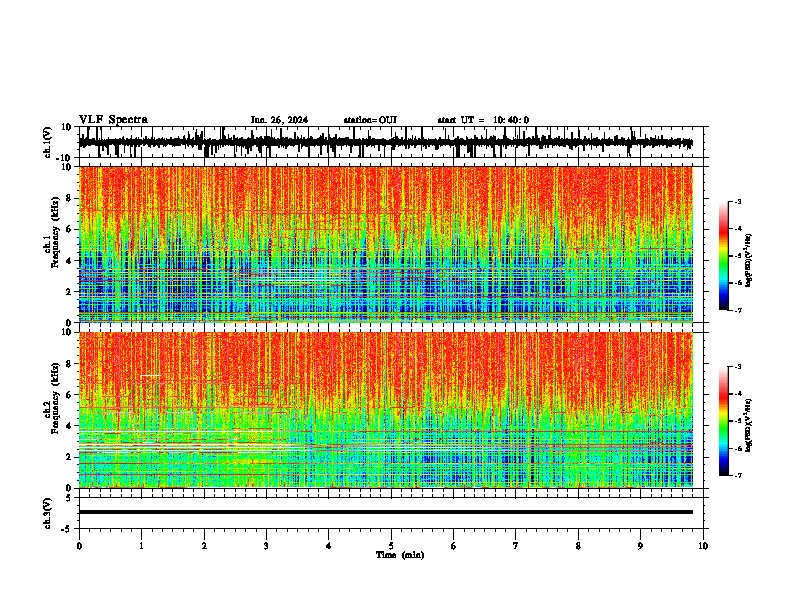This screenshot has height=612, width=792.
Task: Click the "ch.1(V)" vertical axis label
Action: [48, 142]
